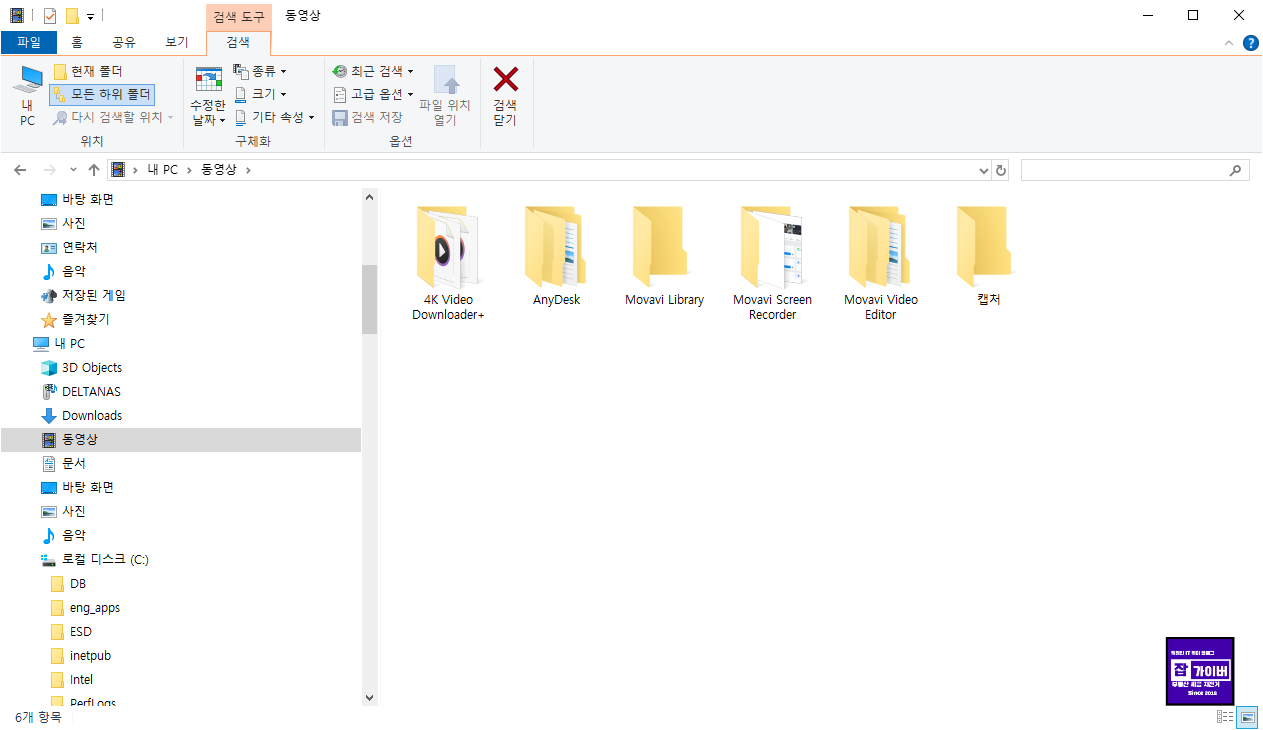The image size is (1263, 730).
Task: Open 최근 검색 dropdown
Action: click(x=372, y=71)
